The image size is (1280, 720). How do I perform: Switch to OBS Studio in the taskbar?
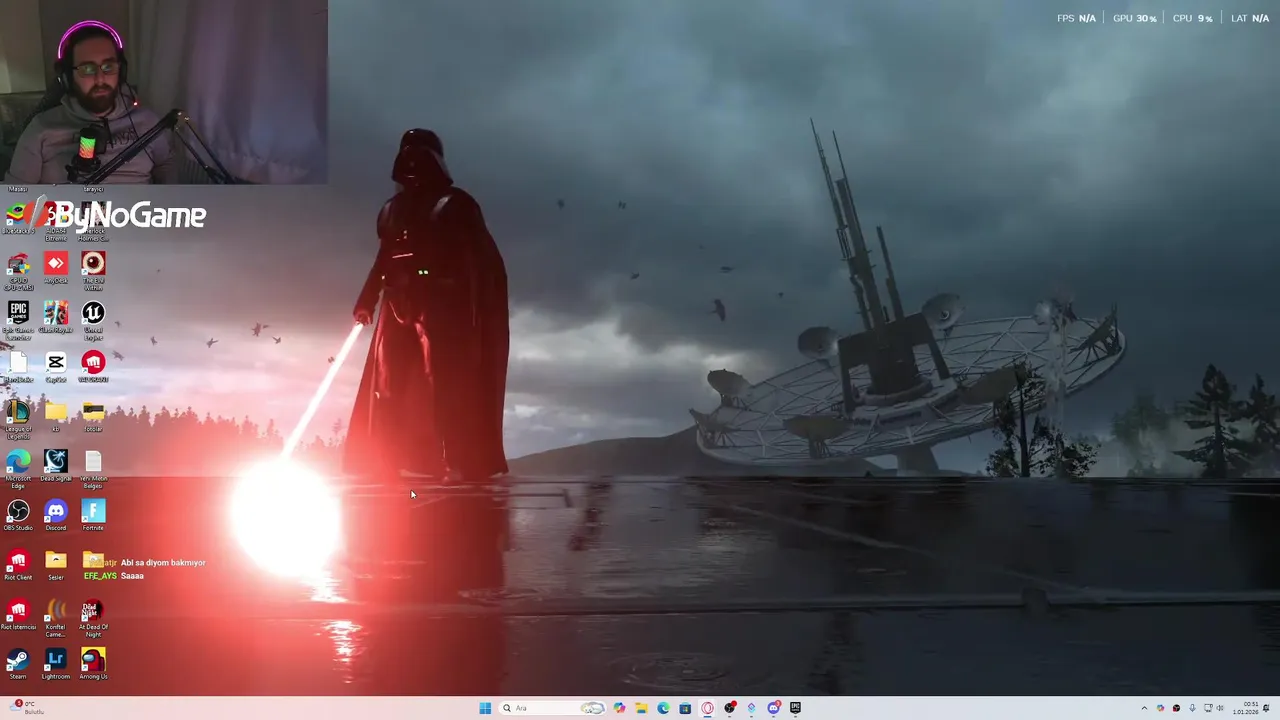pos(730,708)
